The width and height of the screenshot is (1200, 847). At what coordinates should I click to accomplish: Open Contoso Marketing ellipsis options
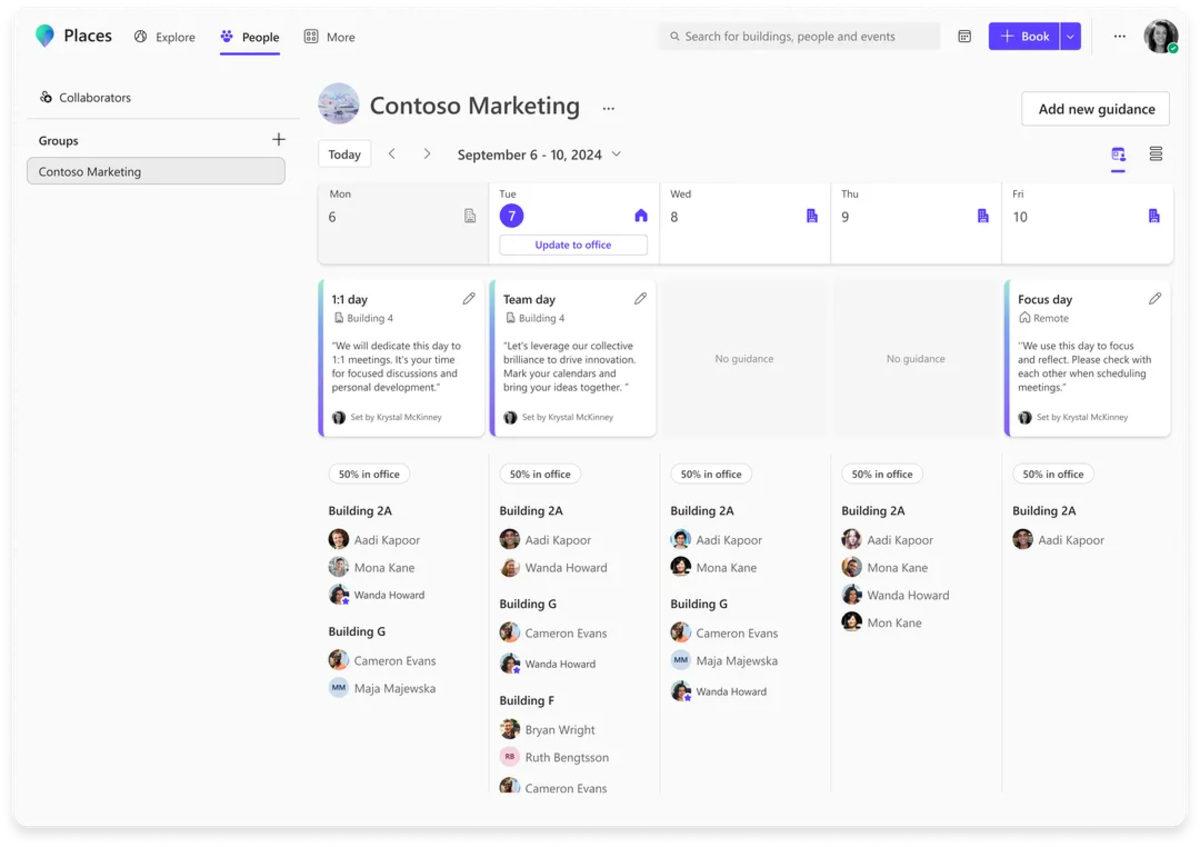click(x=608, y=108)
